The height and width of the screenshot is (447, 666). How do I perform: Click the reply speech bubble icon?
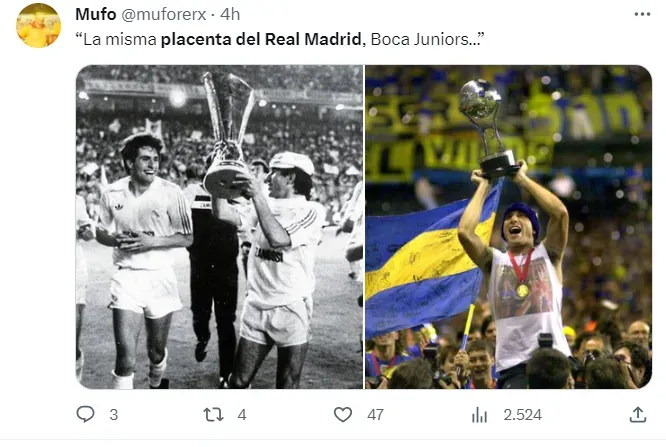pos(85,414)
